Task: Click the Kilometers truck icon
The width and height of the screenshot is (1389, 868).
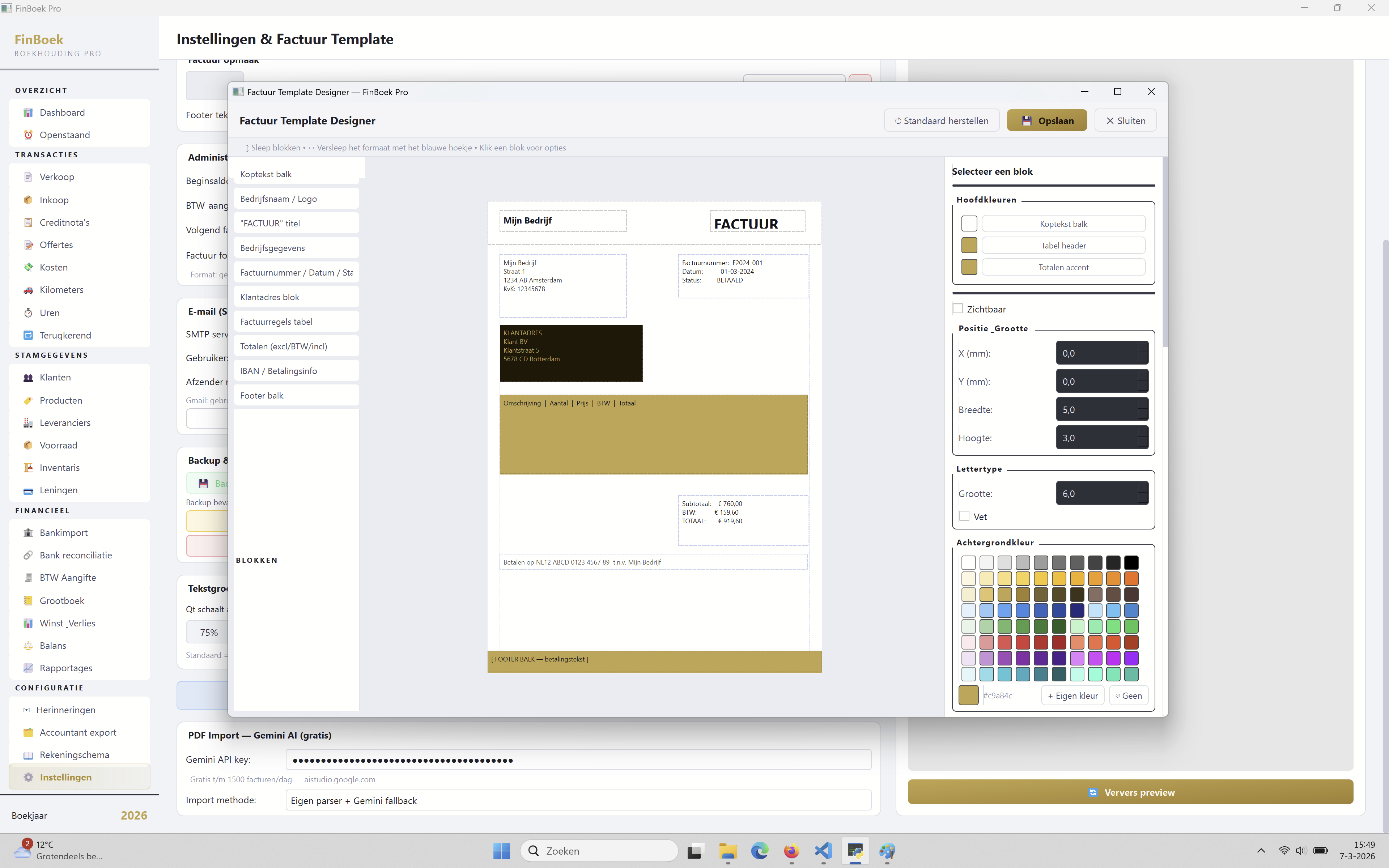Action: [x=28, y=290]
